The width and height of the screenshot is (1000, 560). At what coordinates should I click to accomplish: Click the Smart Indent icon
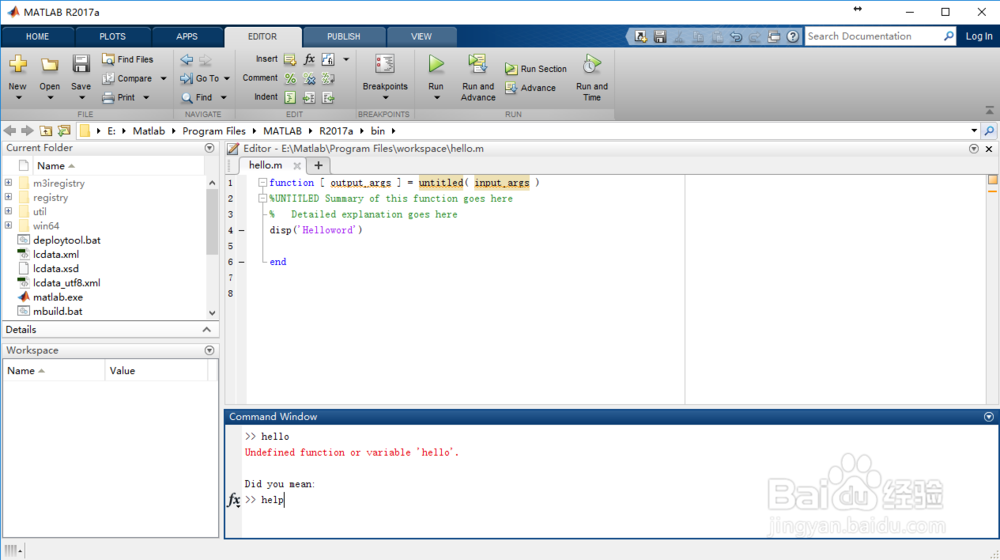click(290, 98)
